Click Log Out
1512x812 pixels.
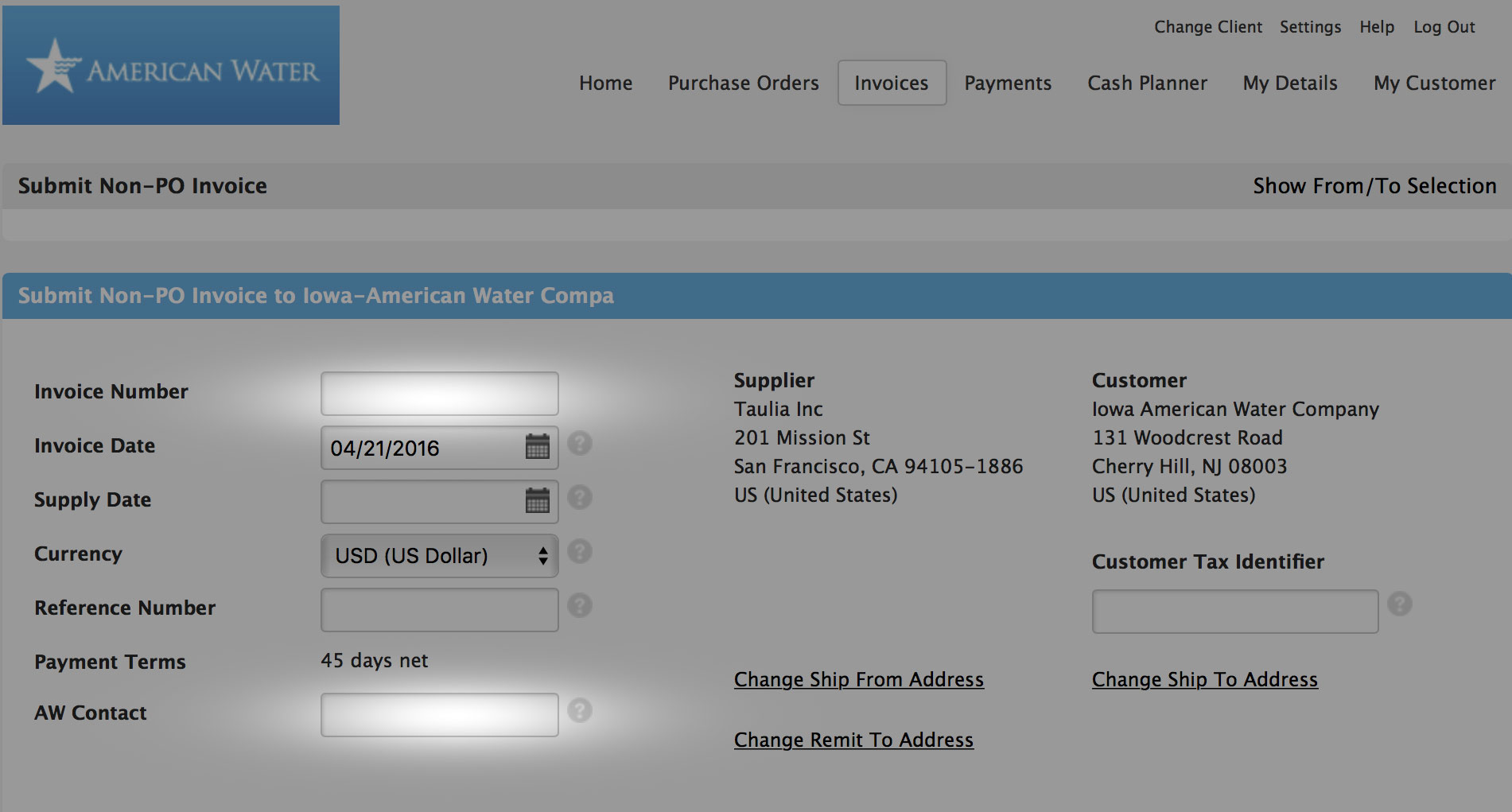[1444, 27]
